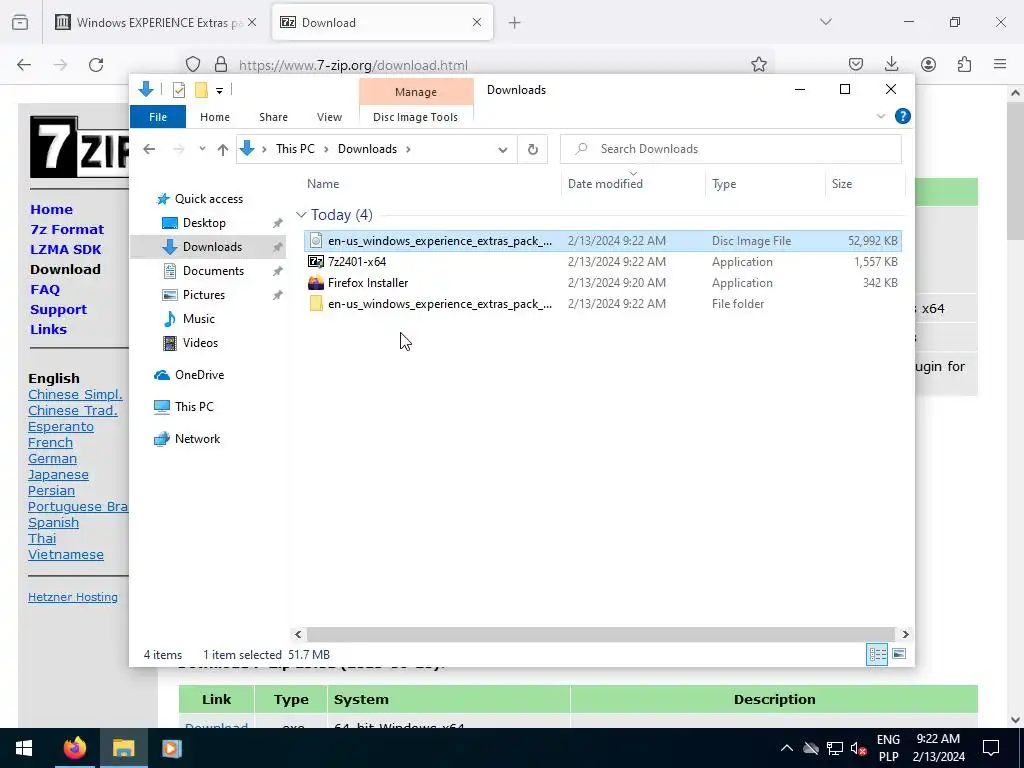This screenshot has width=1024, height=768.
Task: Select the 7z2401-x64 application file
Action: (x=602, y=262)
